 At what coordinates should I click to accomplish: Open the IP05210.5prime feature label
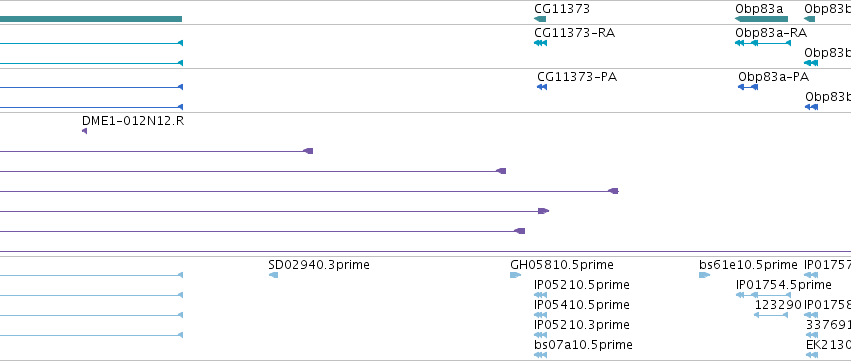click(582, 285)
